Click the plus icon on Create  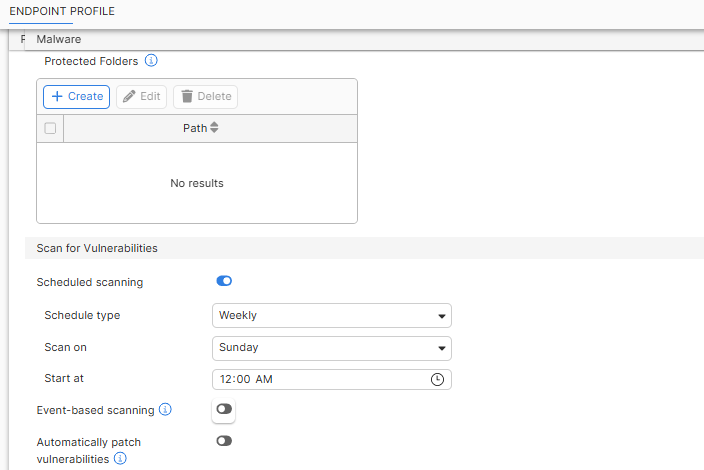pos(58,97)
